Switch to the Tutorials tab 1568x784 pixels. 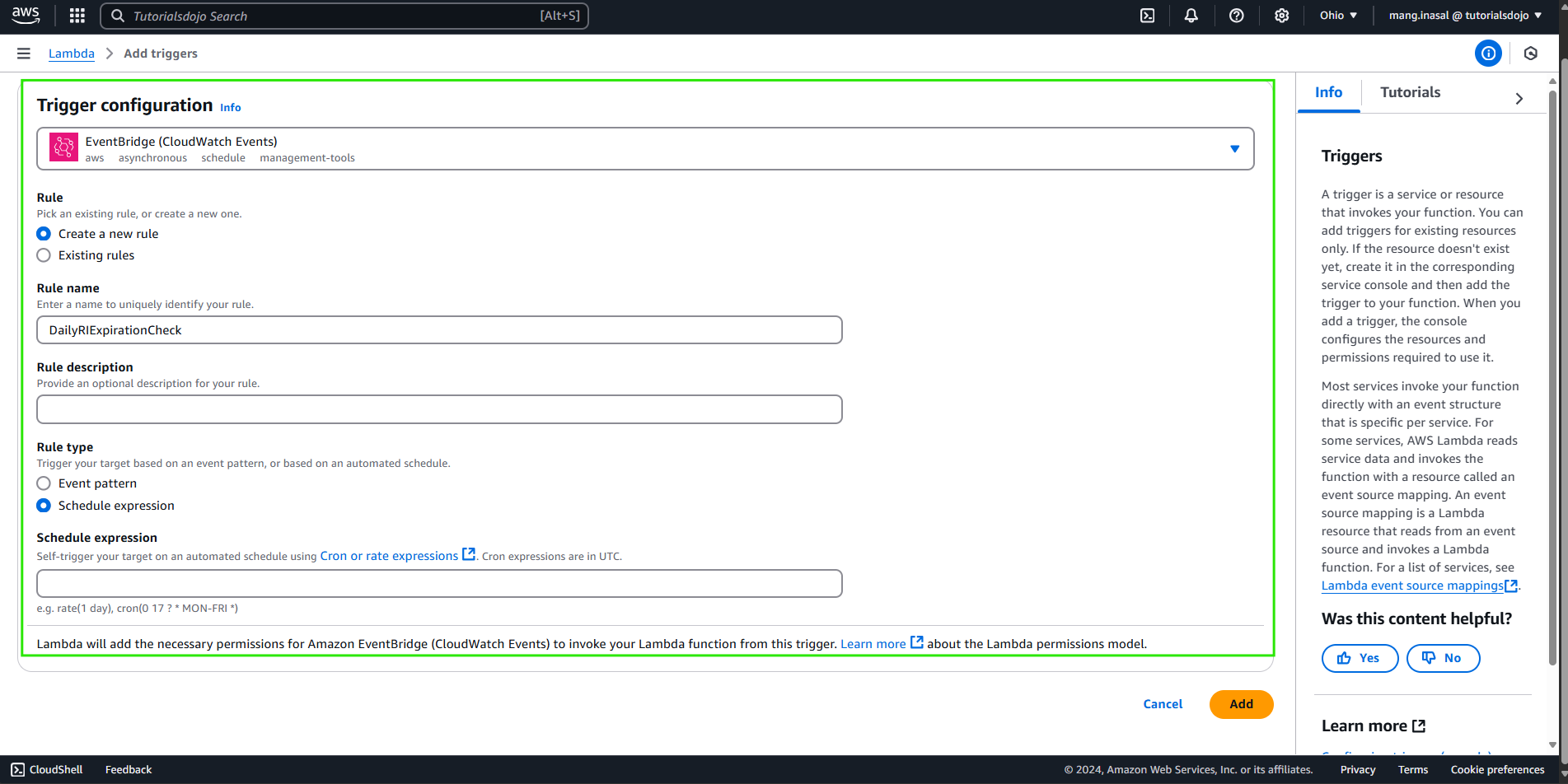[x=1411, y=92]
